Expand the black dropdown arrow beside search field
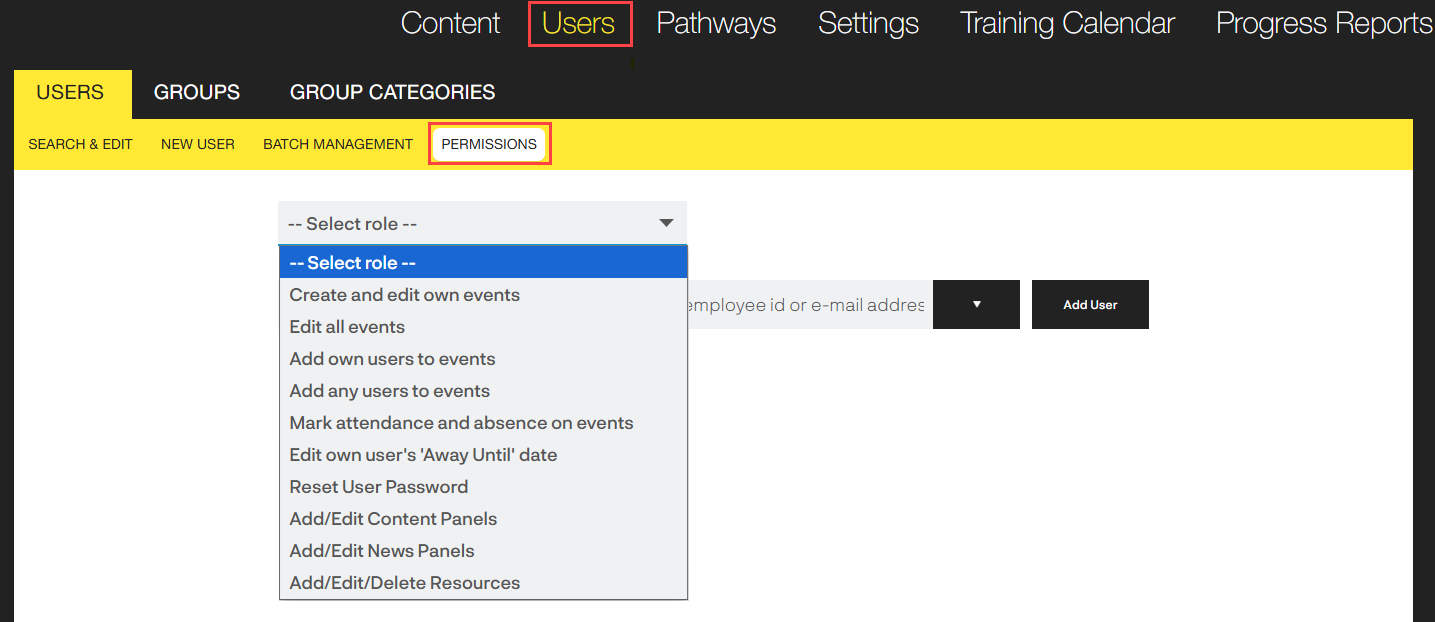Image resolution: width=1435 pixels, height=622 pixels. point(976,305)
